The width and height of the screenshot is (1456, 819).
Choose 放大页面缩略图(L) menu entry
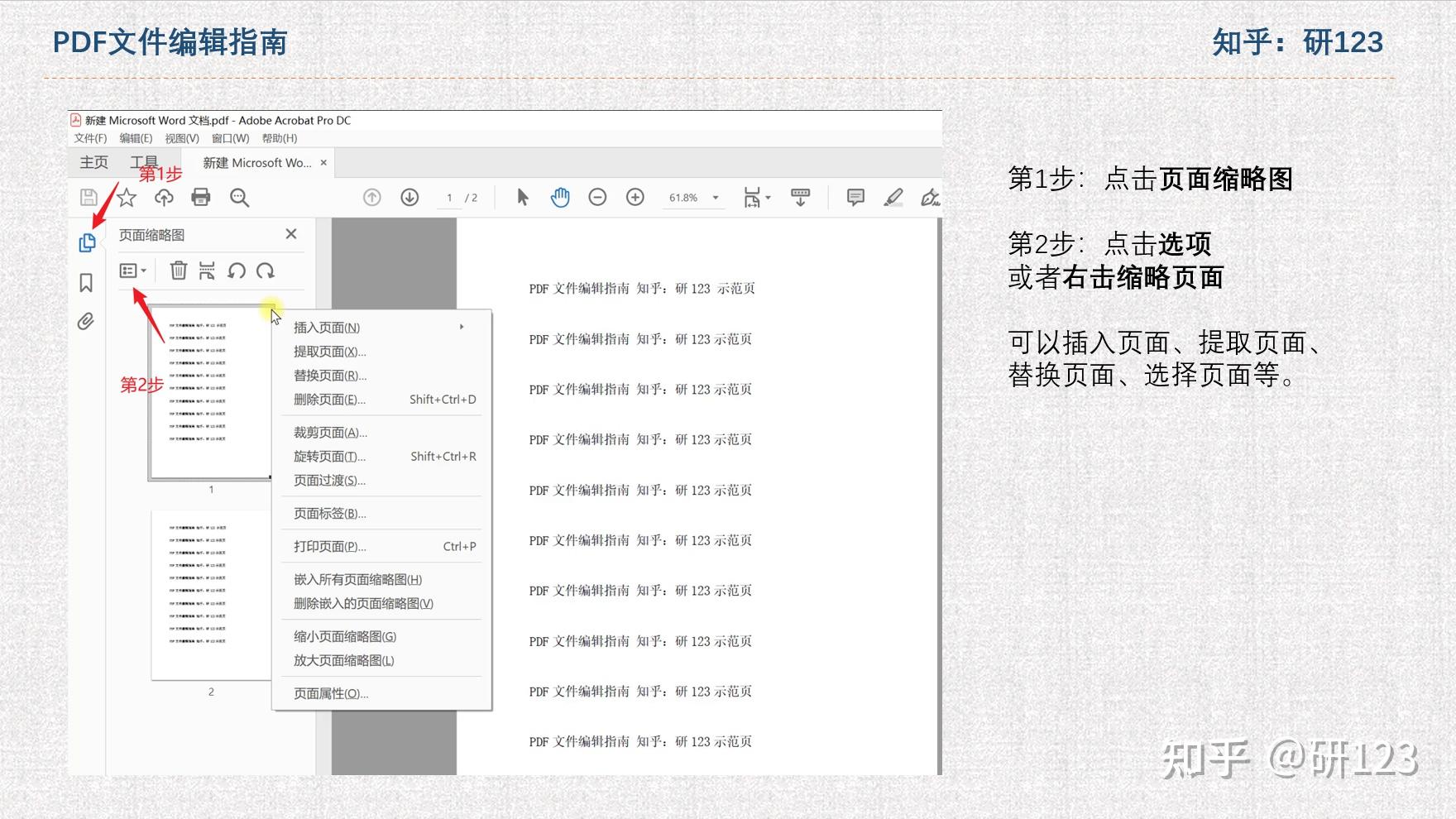(381, 661)
